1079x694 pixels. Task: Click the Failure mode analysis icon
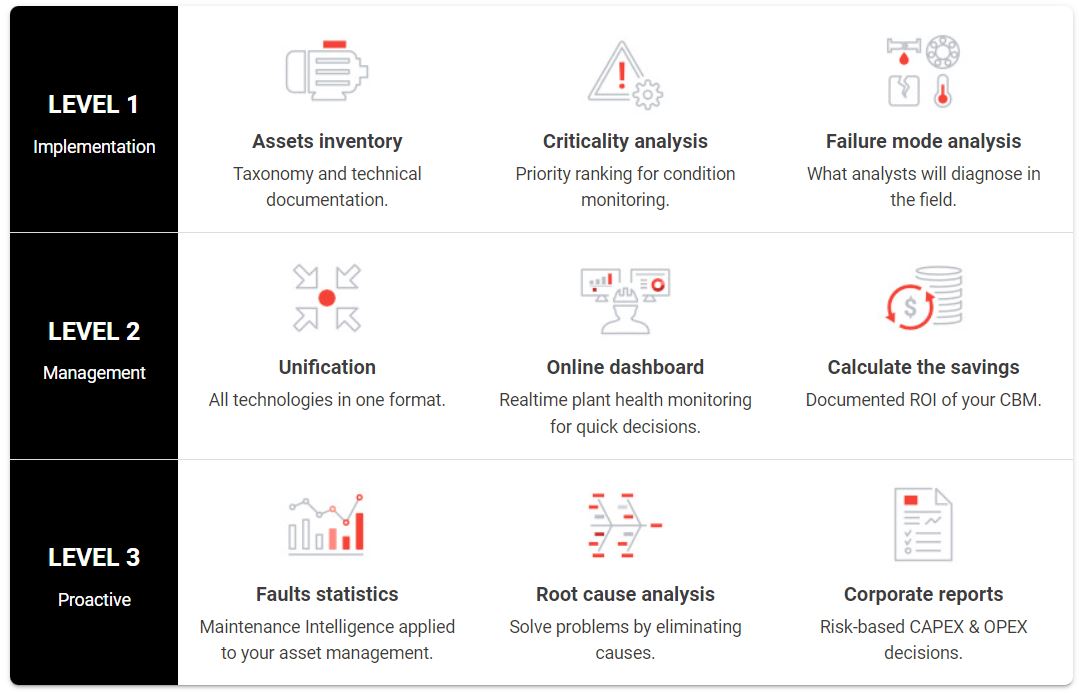coord(923,71)
